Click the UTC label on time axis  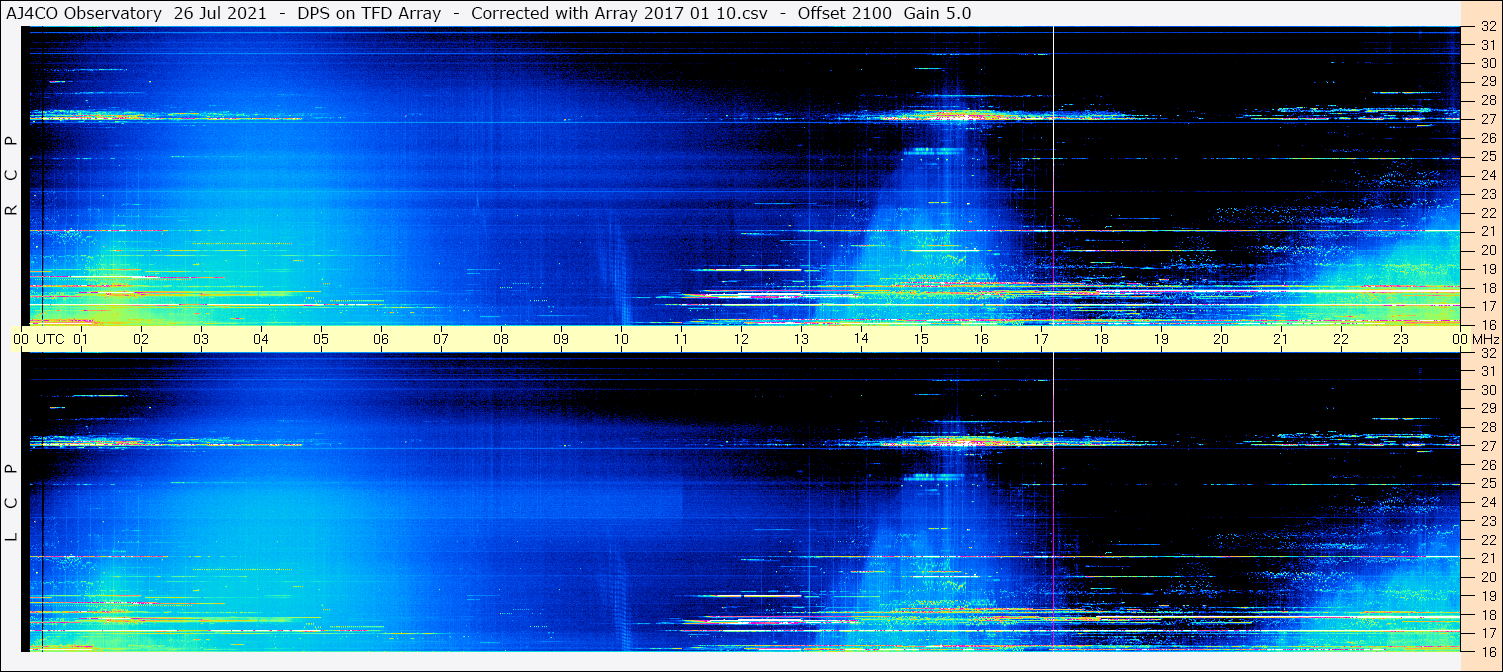[50, 339]
